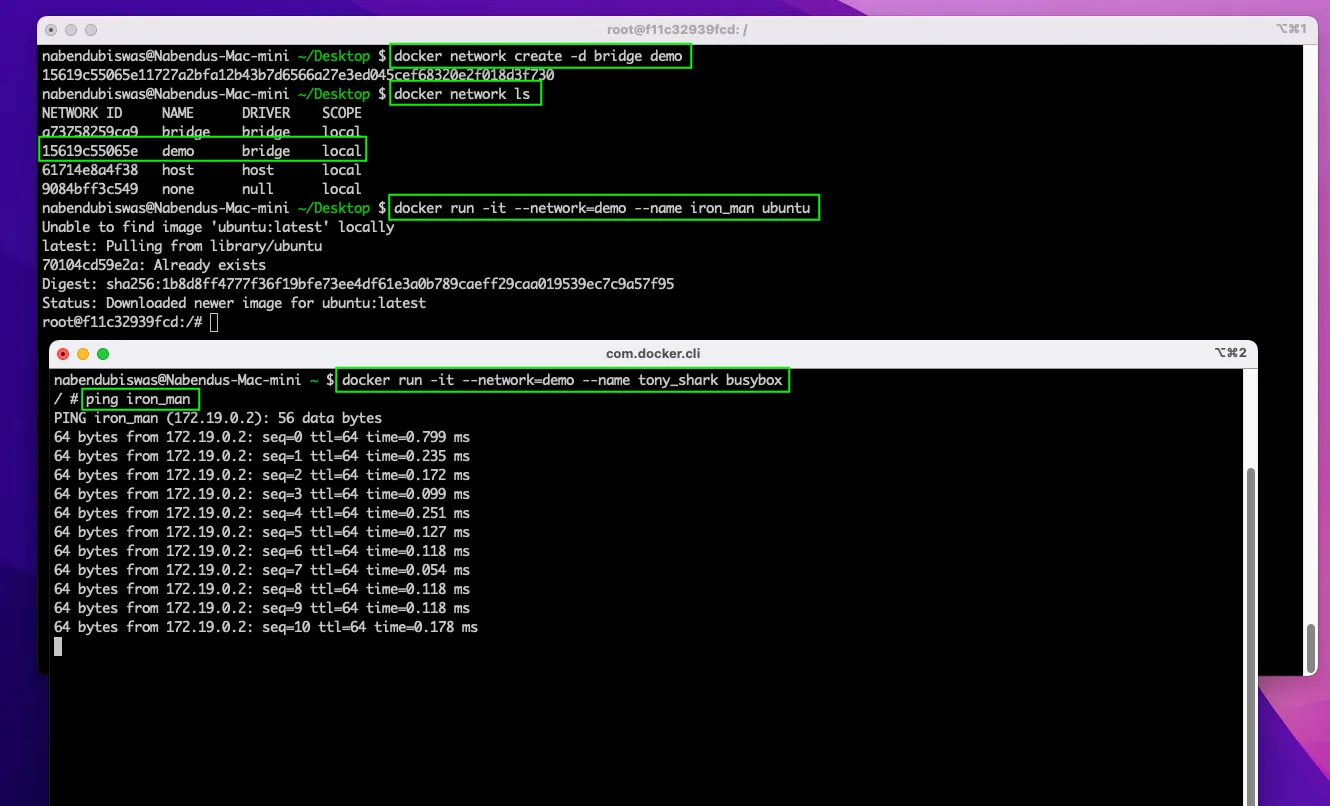1330x806 pixels.
Task: Click the window title 'root@f11c32939fcd: /'
Action: coord(676,30)
